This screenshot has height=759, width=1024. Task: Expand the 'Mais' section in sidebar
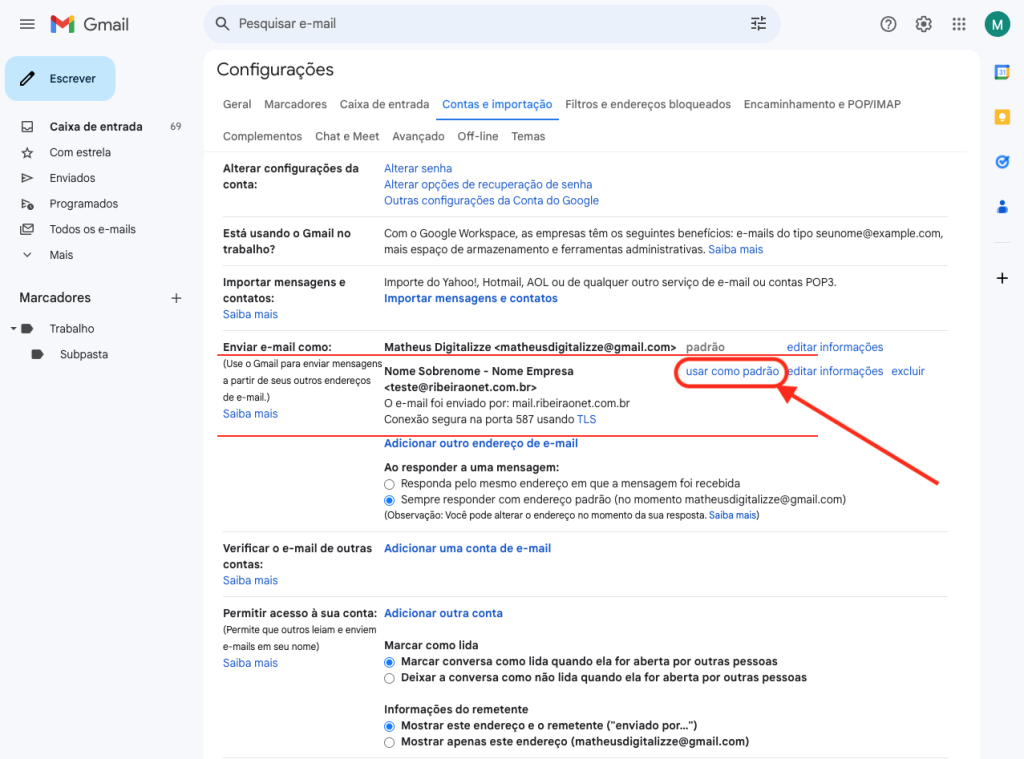pyautogui.click(x=61, y=255)
